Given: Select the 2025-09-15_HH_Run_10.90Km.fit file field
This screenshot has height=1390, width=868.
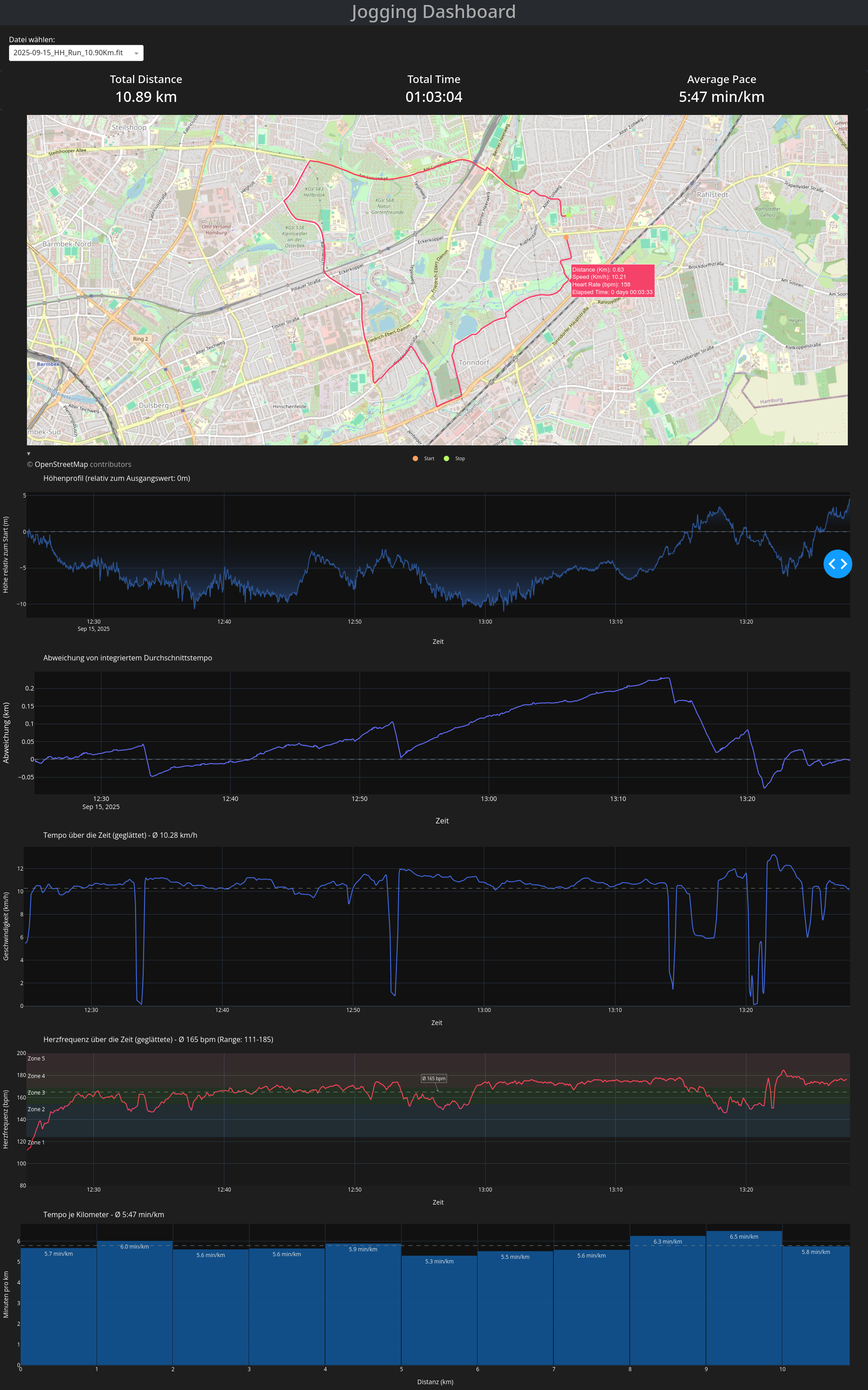Looking at the screenshot, I should tap(69, 53).
